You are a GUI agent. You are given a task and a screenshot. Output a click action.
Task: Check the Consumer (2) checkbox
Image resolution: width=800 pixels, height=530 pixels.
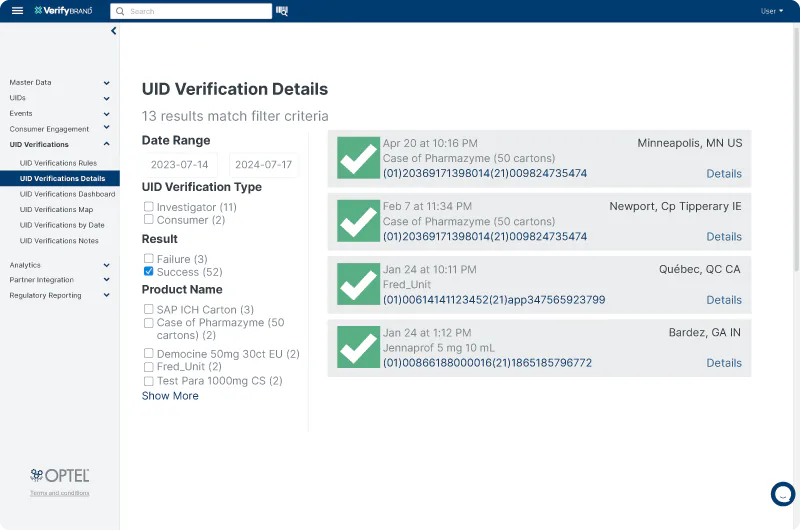[148, 219]
